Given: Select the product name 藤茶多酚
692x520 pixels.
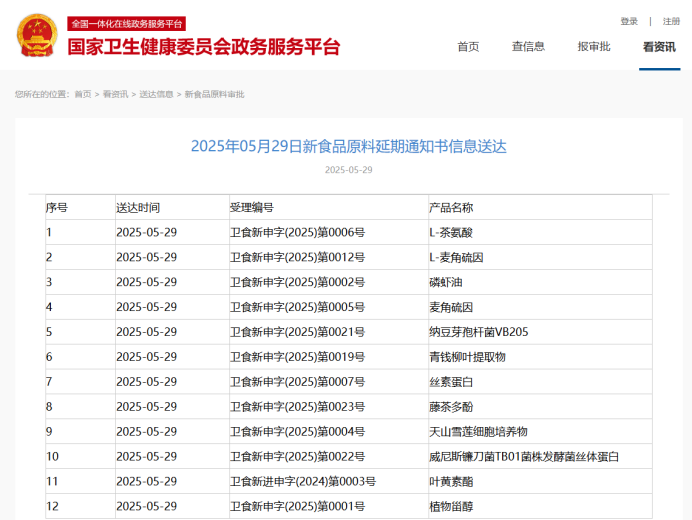Looking at the screenshot, I should coord(451,407).
